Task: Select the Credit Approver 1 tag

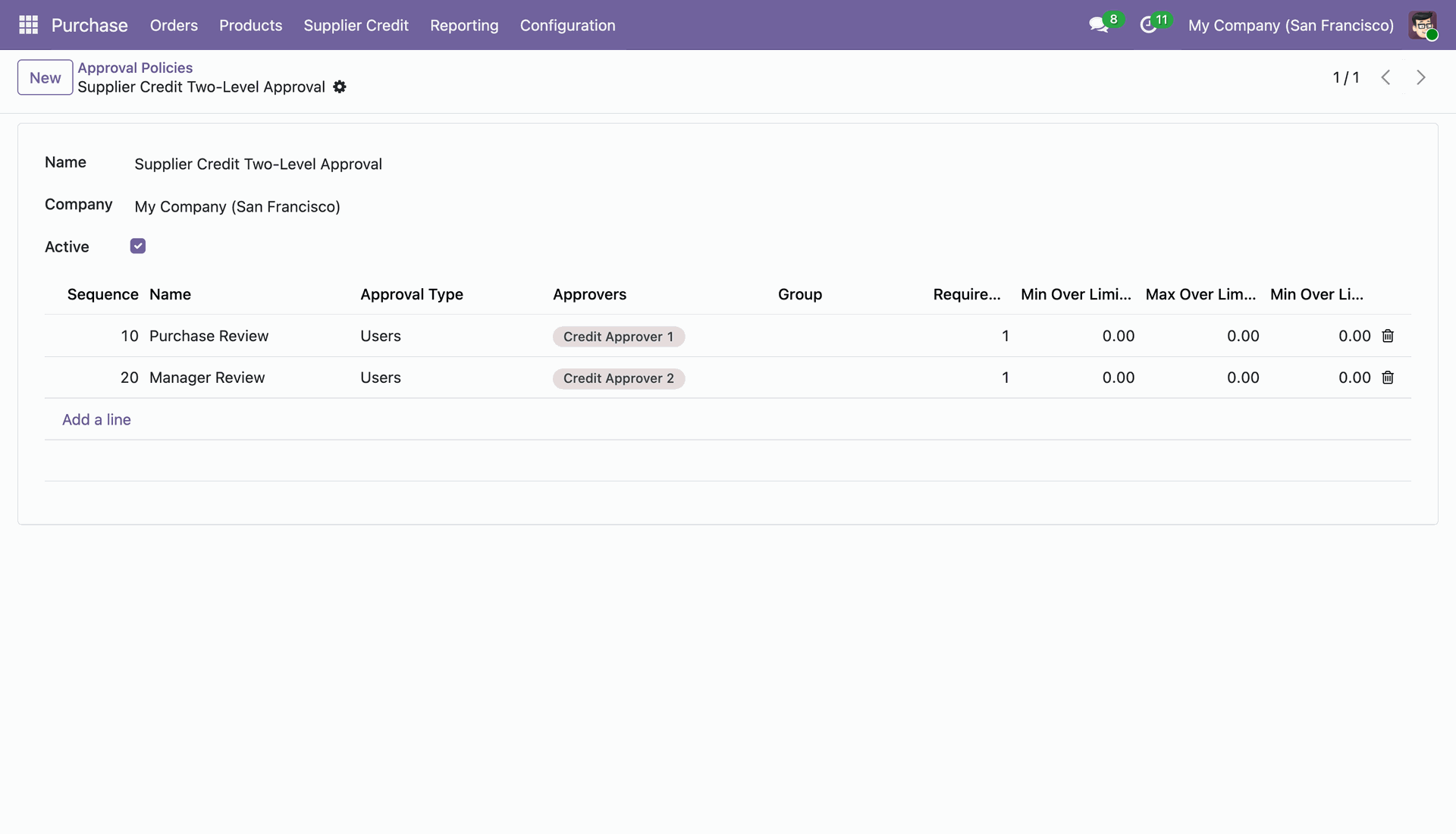Action: [619, 337]
